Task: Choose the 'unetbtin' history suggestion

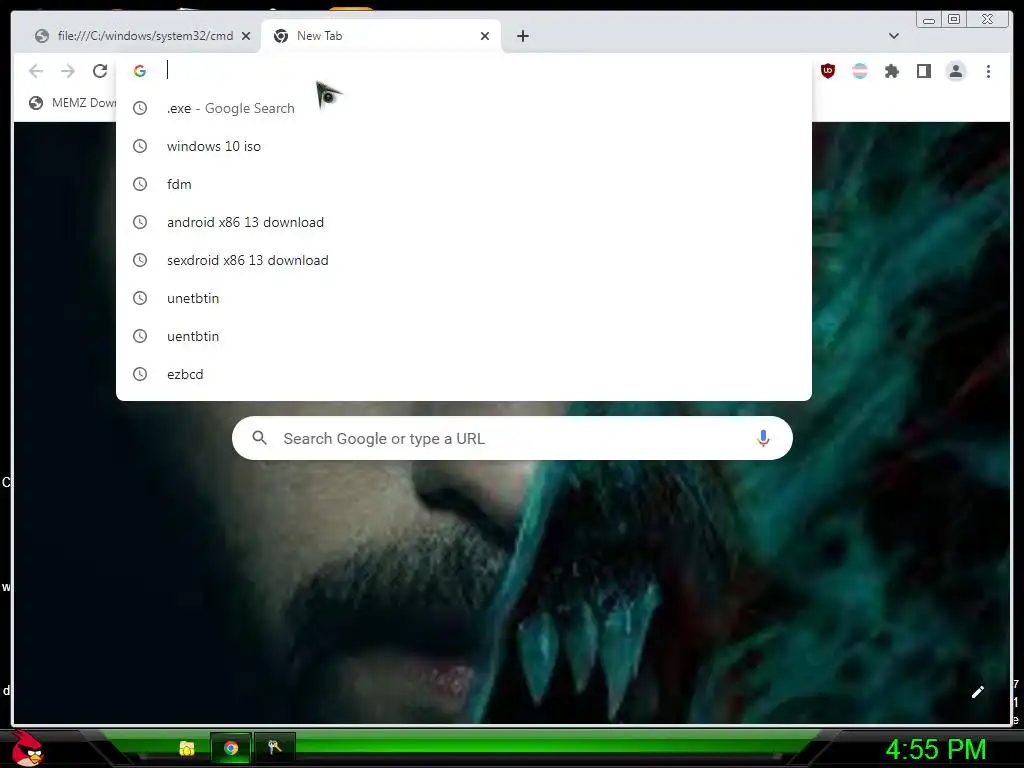Action: (x=464, y=298)
